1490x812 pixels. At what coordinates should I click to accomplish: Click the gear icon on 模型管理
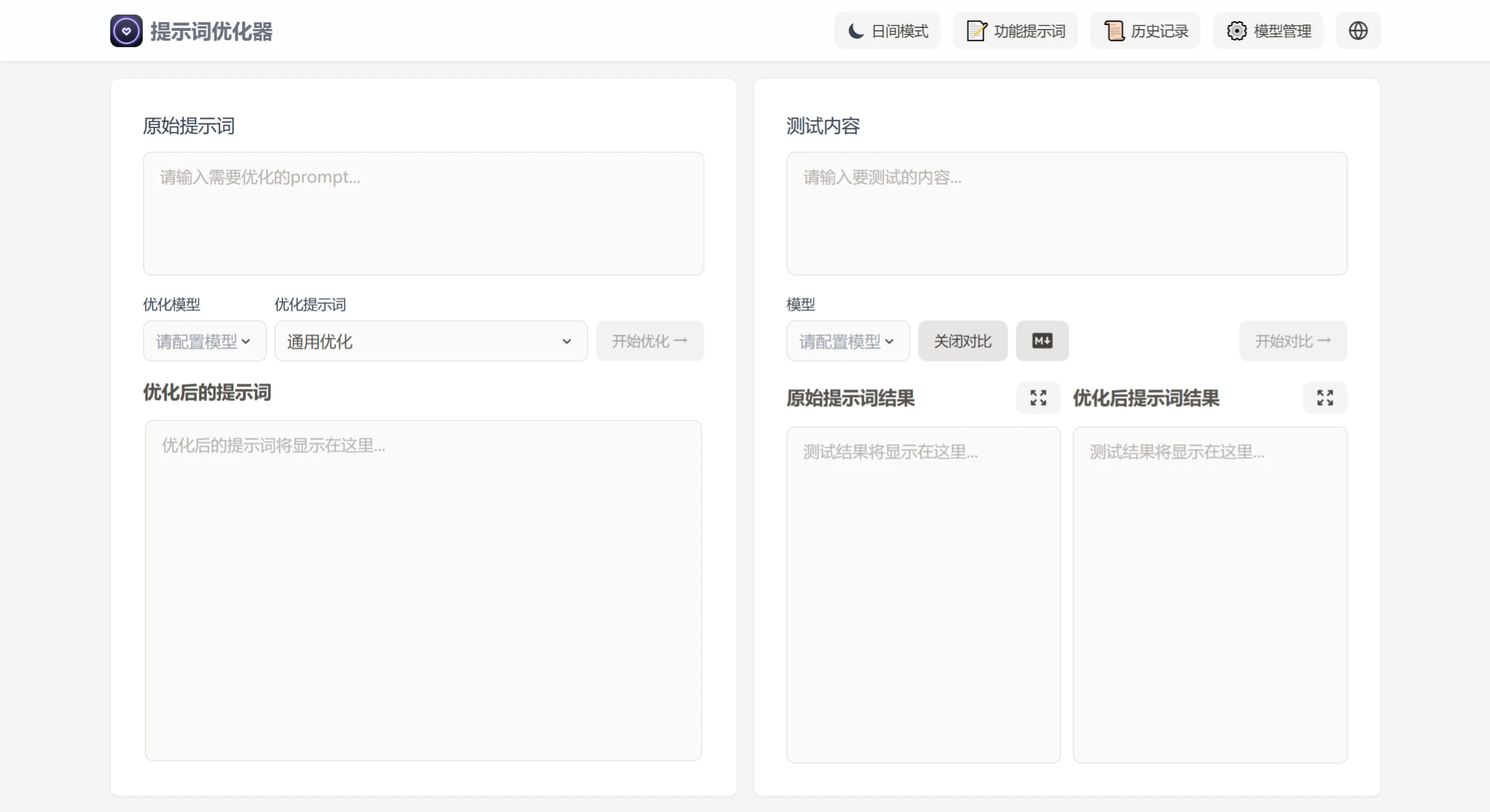(x=1237, y=30)
